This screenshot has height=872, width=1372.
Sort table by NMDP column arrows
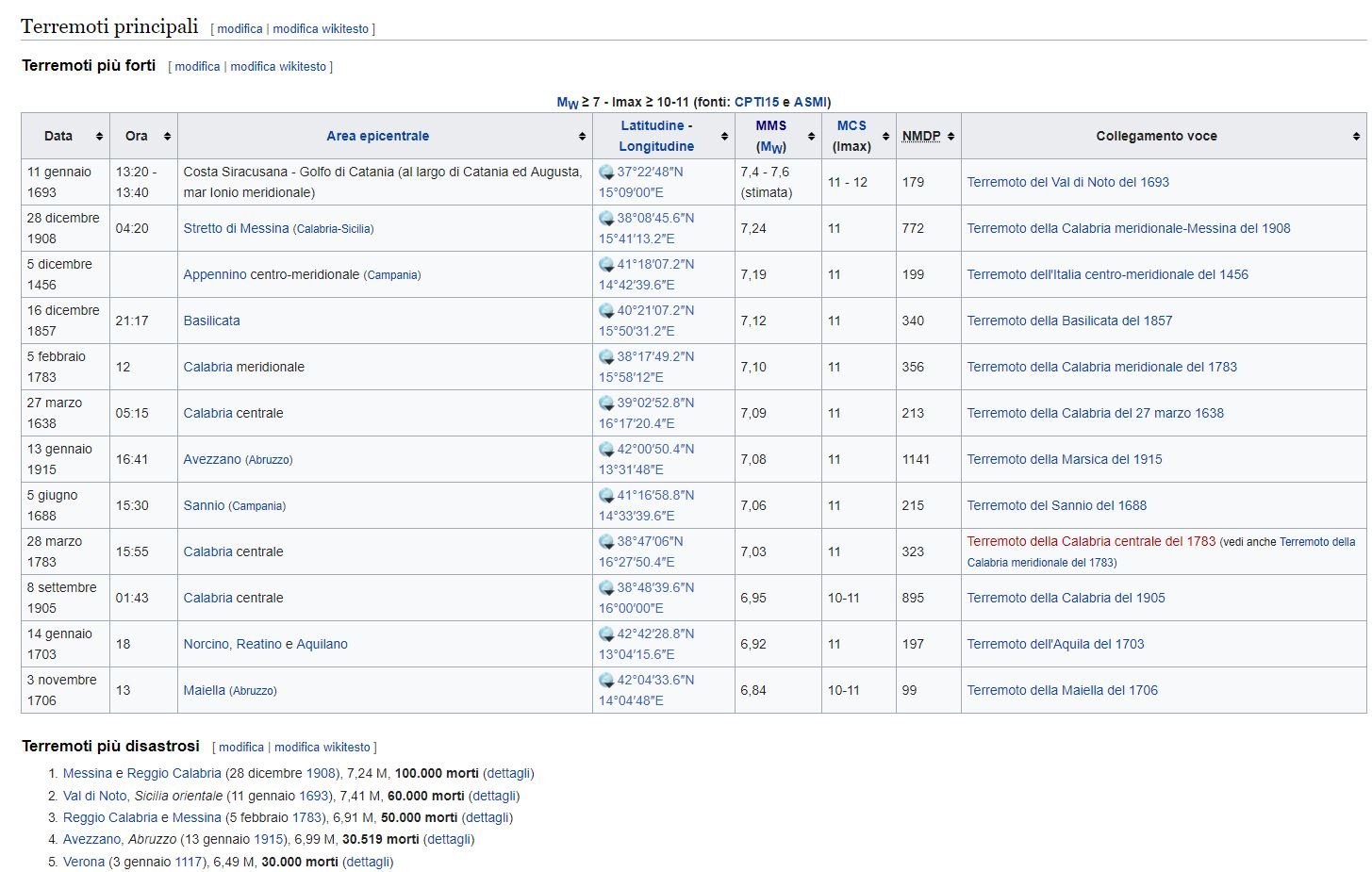[x=950, y=137]
